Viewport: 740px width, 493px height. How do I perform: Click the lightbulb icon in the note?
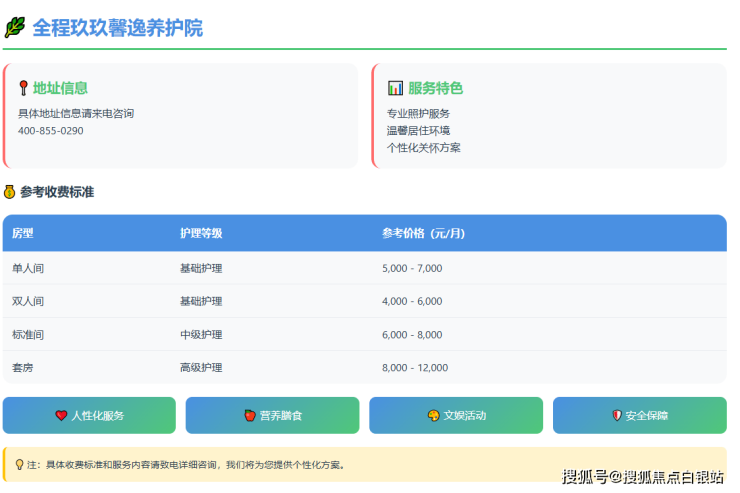[19, 465]
